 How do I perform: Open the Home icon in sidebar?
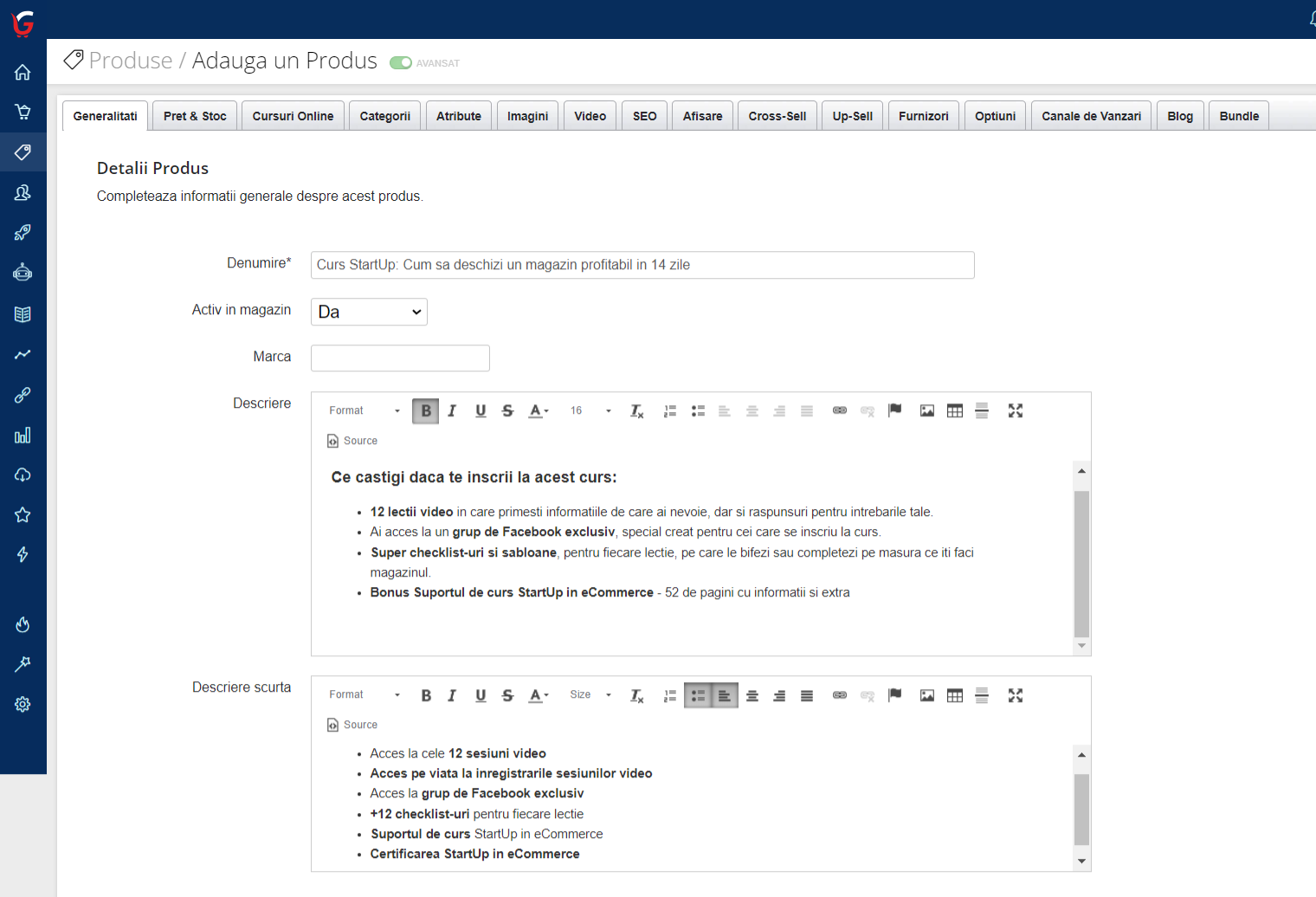(23, 72)
